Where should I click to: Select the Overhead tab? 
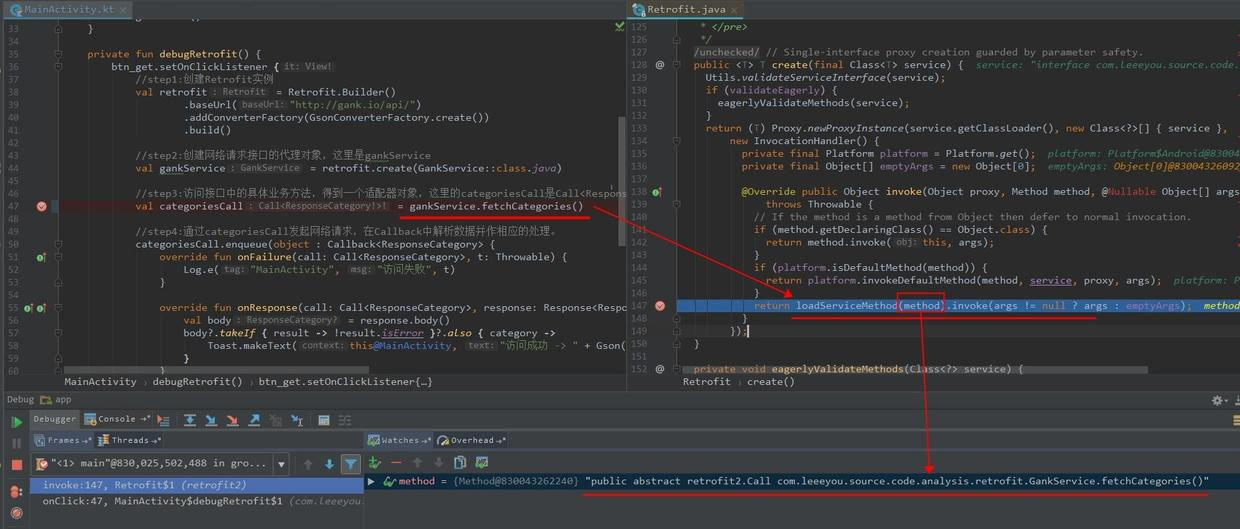pos(471,440)
